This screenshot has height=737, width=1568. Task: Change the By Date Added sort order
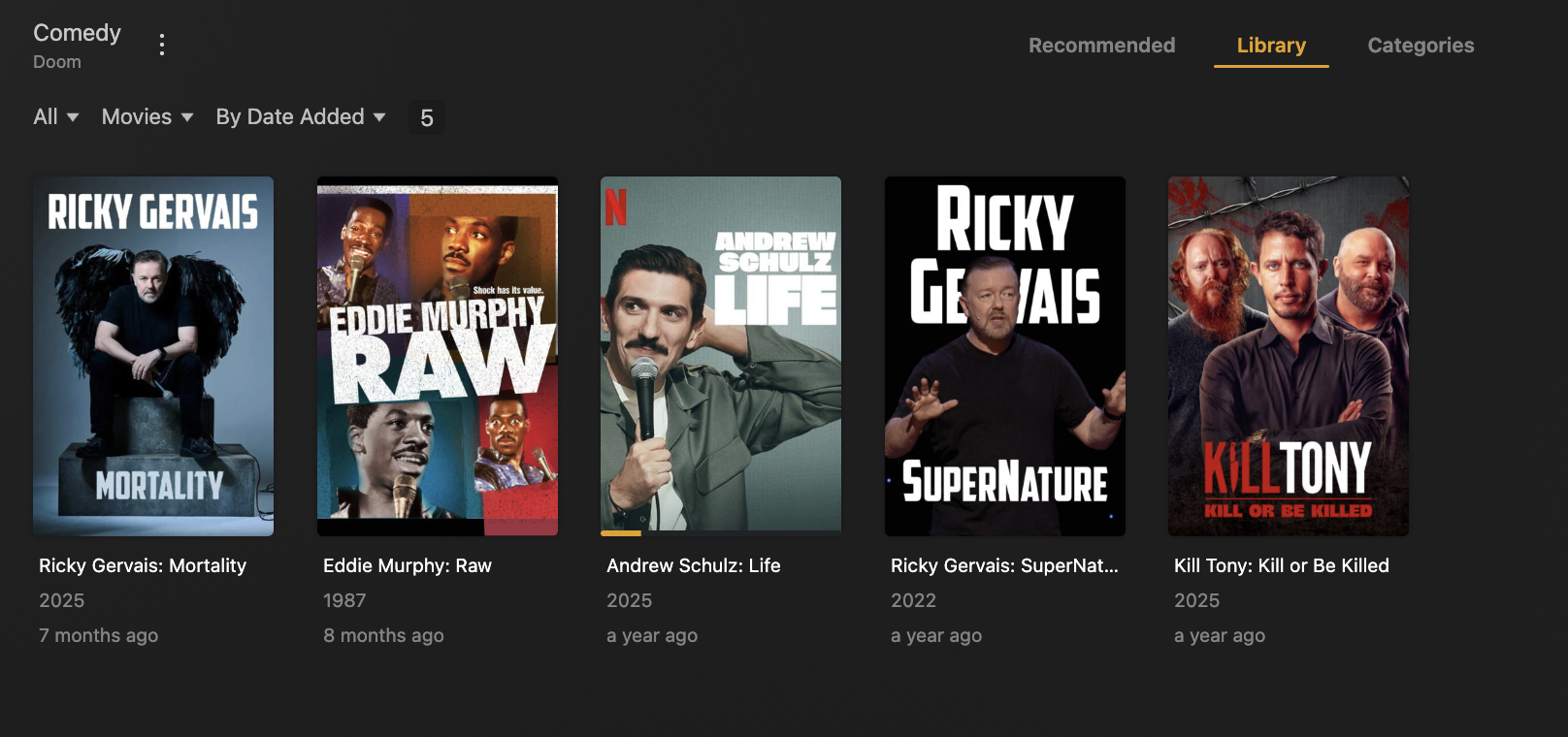pos(301,117)
